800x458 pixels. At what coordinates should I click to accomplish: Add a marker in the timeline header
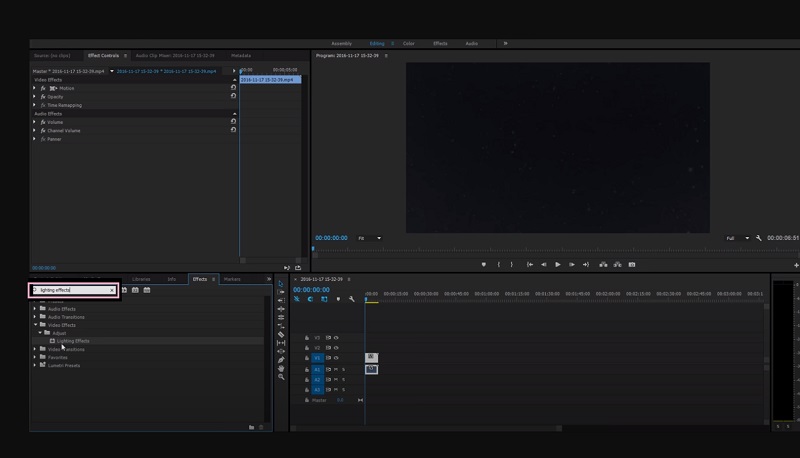tap(338, 299)
